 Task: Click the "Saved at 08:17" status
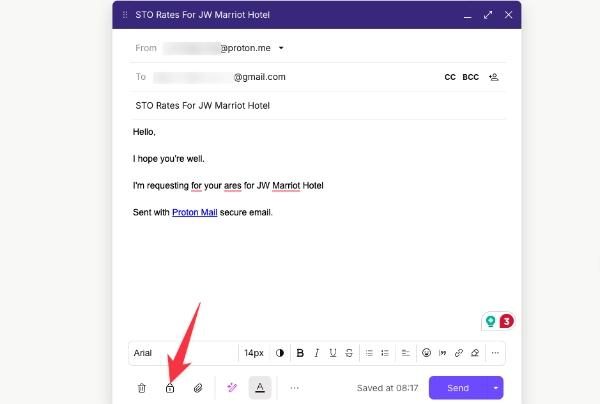[387, 388]
